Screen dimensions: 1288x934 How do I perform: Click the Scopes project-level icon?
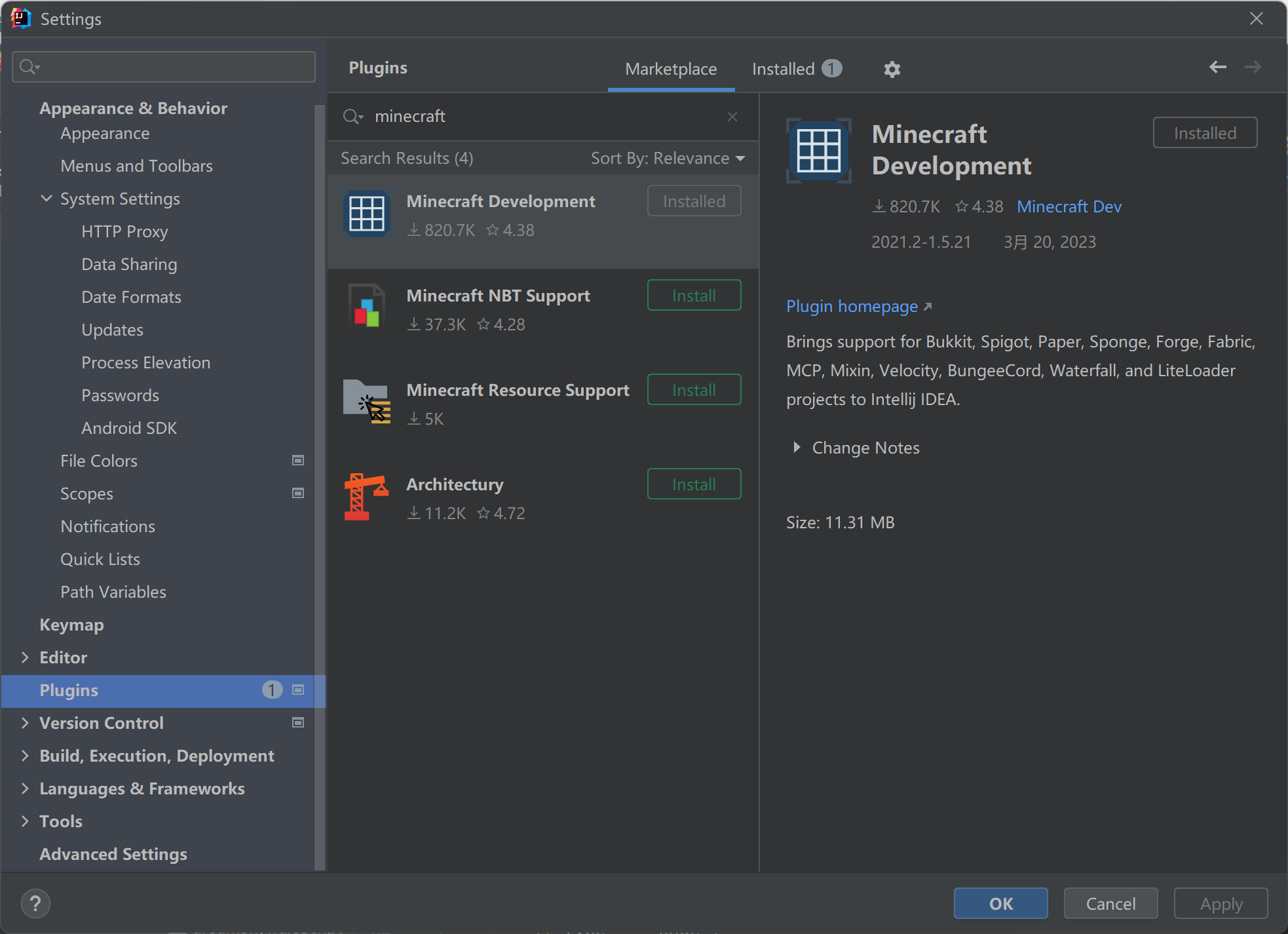298,494
